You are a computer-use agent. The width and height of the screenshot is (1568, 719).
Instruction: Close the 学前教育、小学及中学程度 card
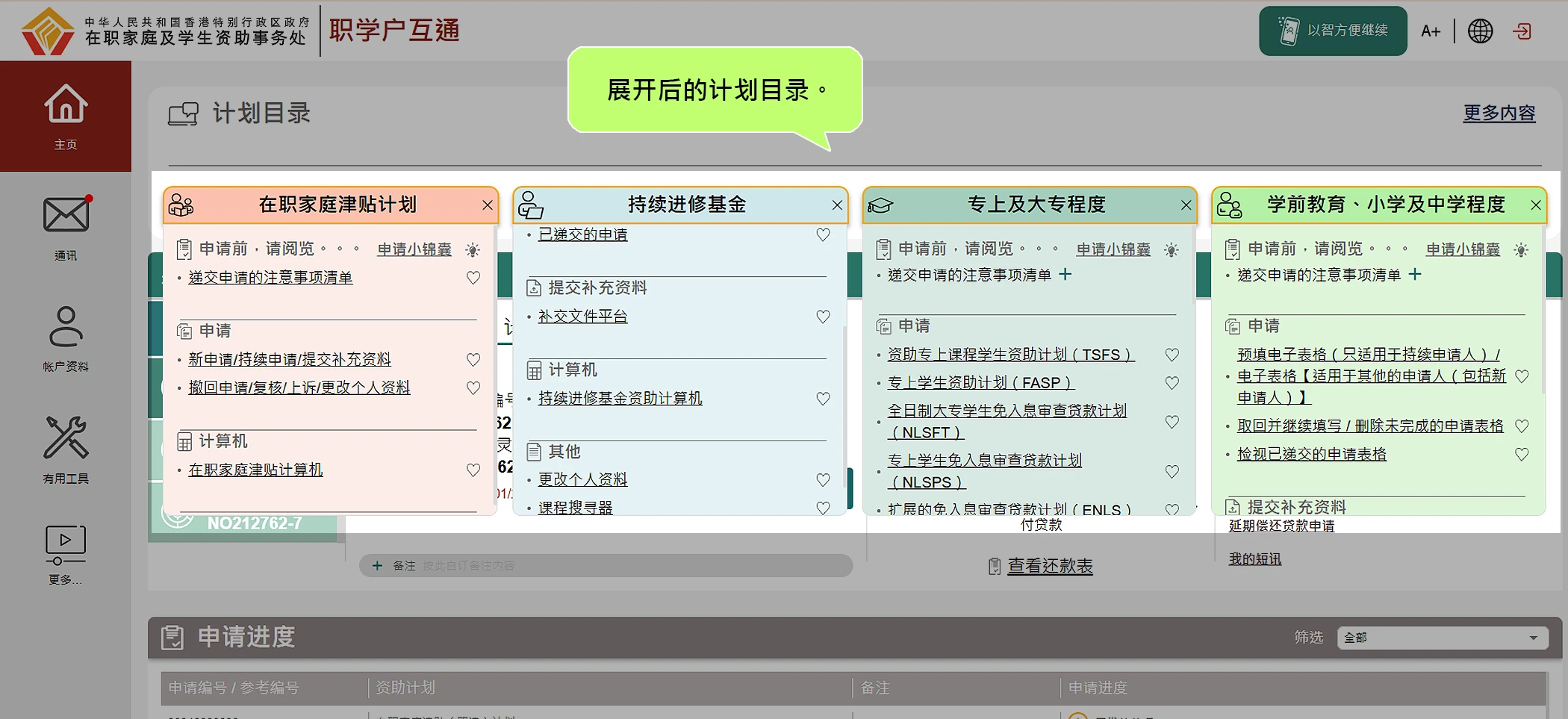(1535, 205)
